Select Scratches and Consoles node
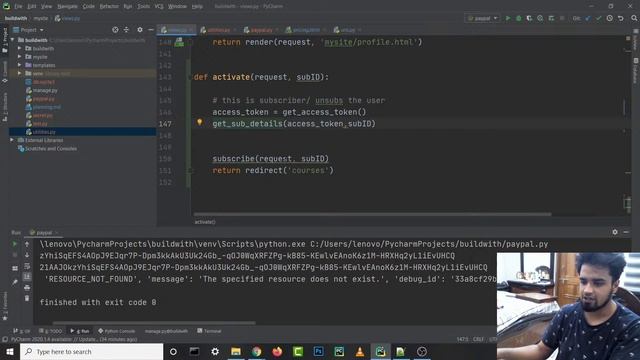The width and height of the screenshot is (640, 360). click(x=51, y=149)
